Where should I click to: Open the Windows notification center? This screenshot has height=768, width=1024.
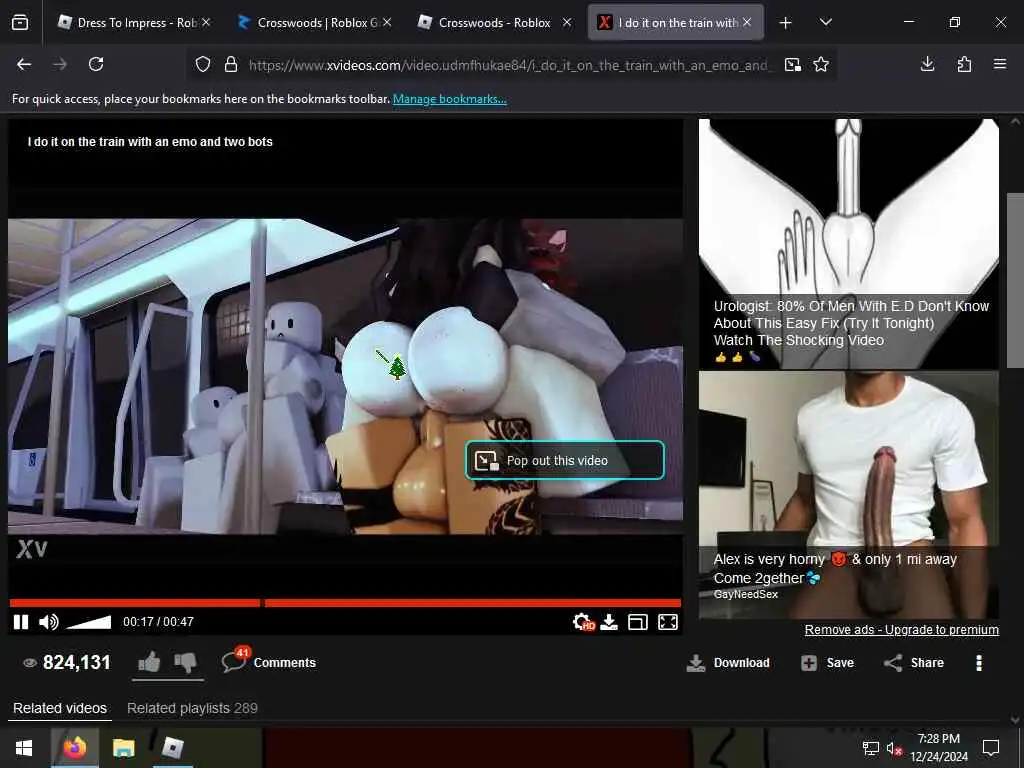(991, 748)
